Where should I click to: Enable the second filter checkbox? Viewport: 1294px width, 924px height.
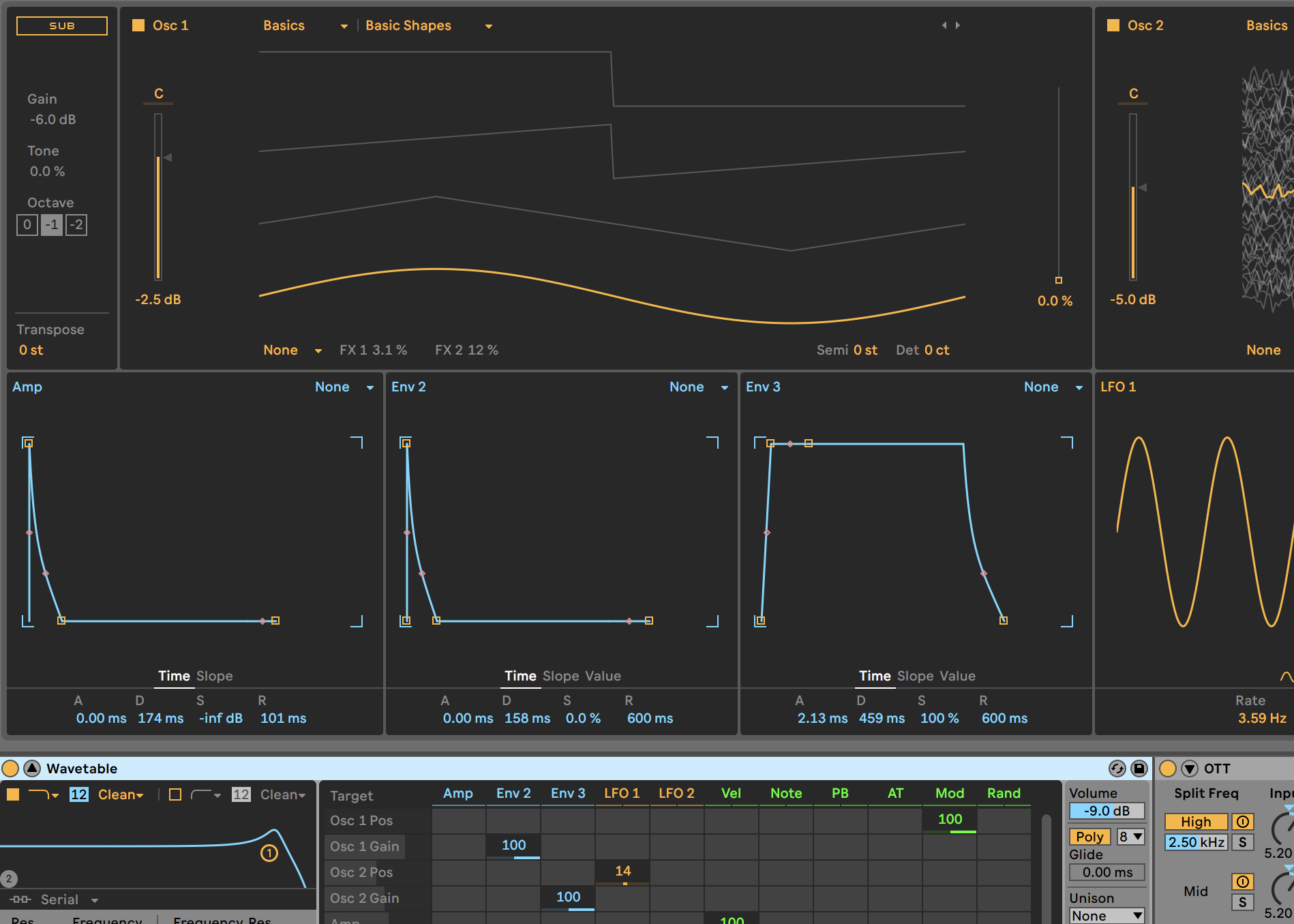pyautogui.click(x=175, y=794)
